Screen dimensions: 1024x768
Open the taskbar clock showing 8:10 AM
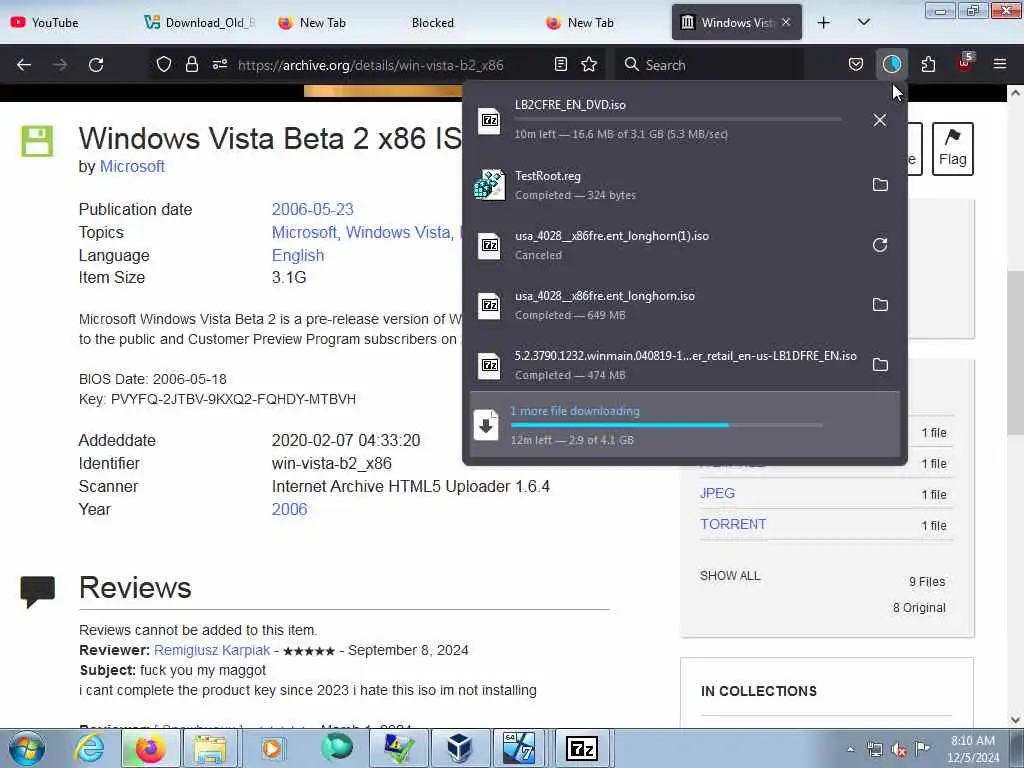[973, 748]
